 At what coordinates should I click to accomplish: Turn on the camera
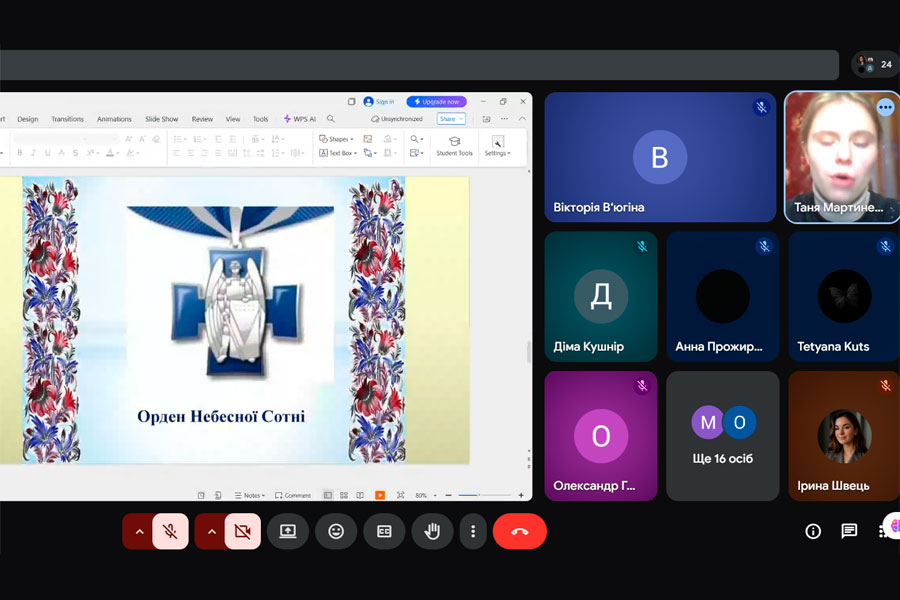(x=242, y=531)
